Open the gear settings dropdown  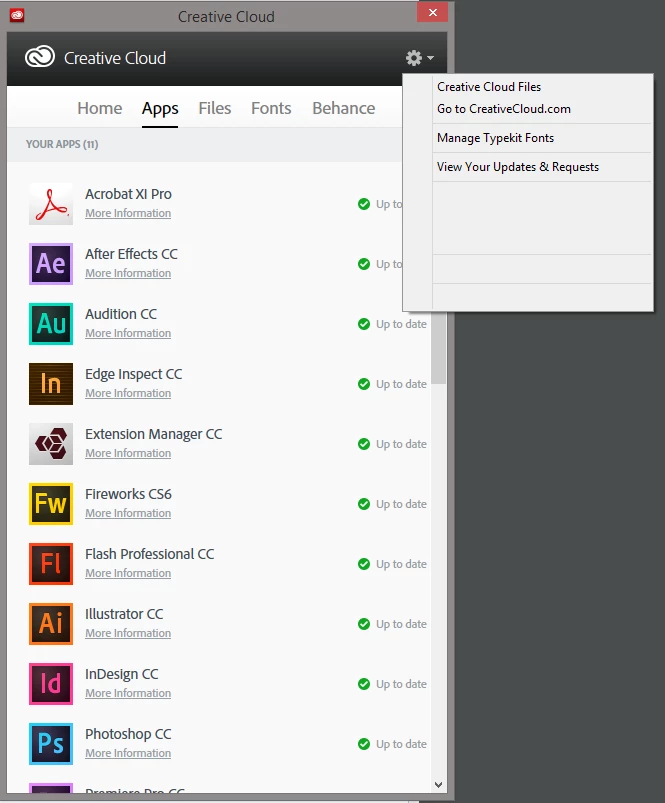tap(419, 58)
